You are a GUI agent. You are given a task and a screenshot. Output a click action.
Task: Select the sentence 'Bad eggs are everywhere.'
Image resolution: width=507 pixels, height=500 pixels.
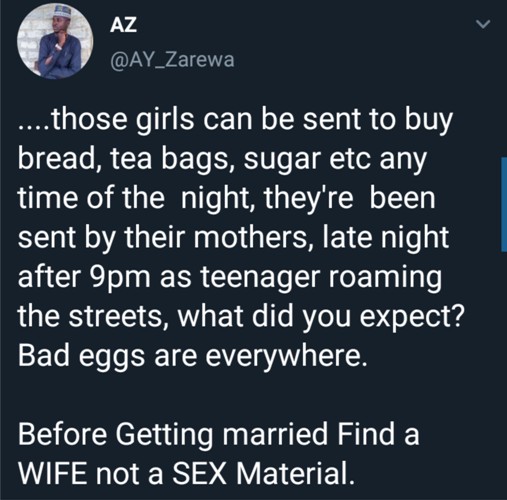click(x=193, y=355)
